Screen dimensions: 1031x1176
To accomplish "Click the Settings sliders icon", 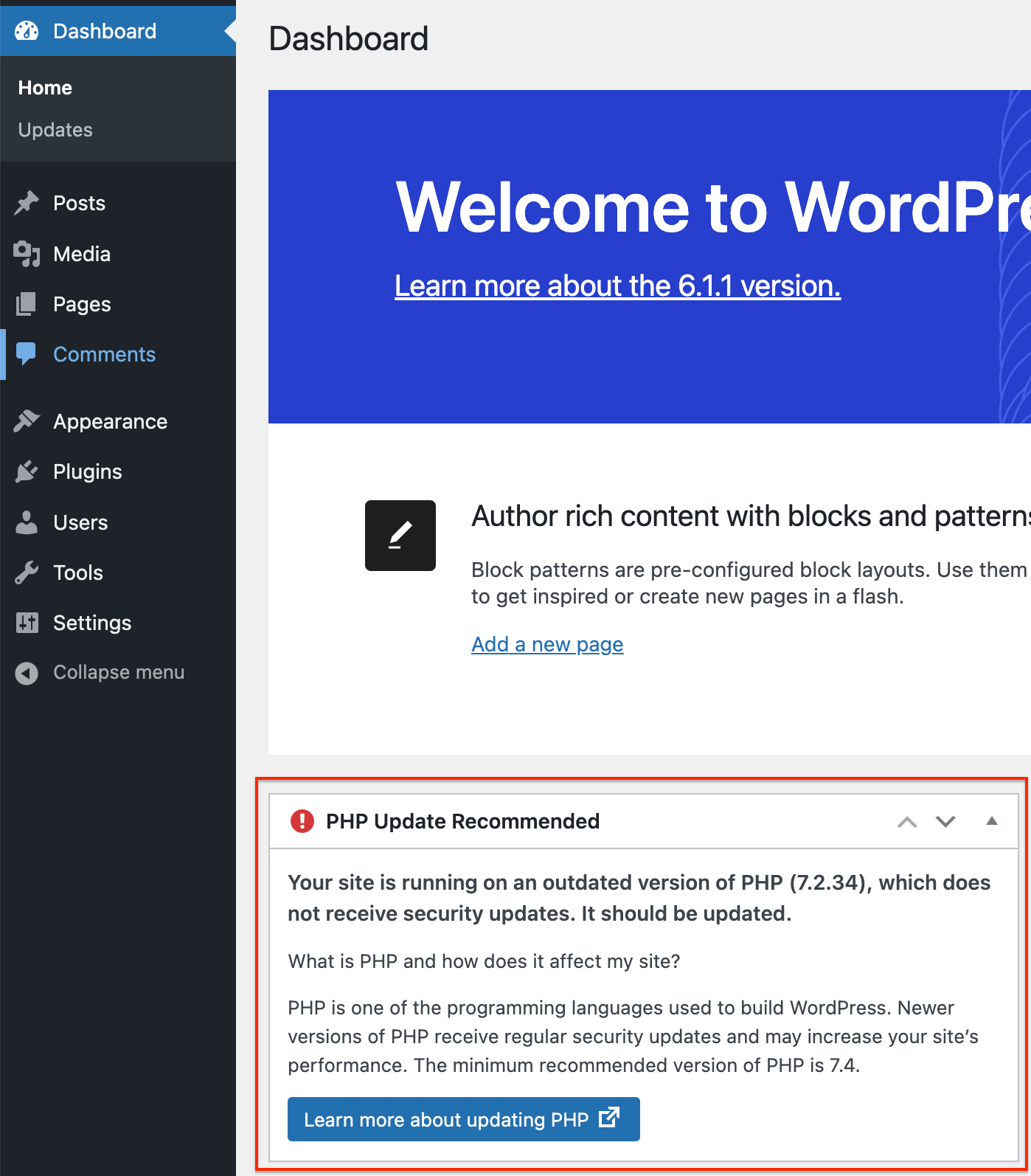I will point(27,623).
